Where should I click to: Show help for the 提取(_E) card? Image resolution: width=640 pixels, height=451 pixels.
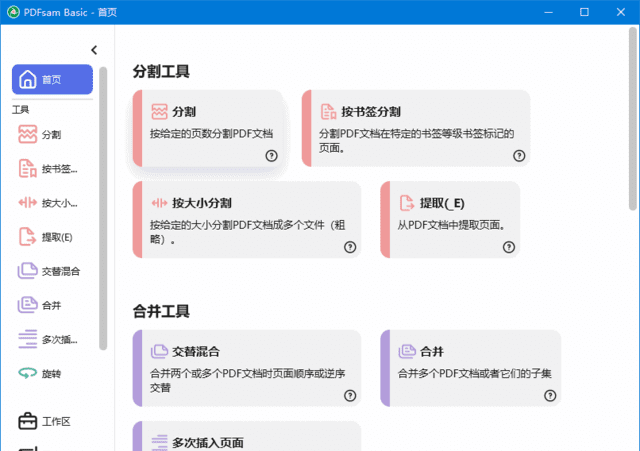click(x=509, y=247)
